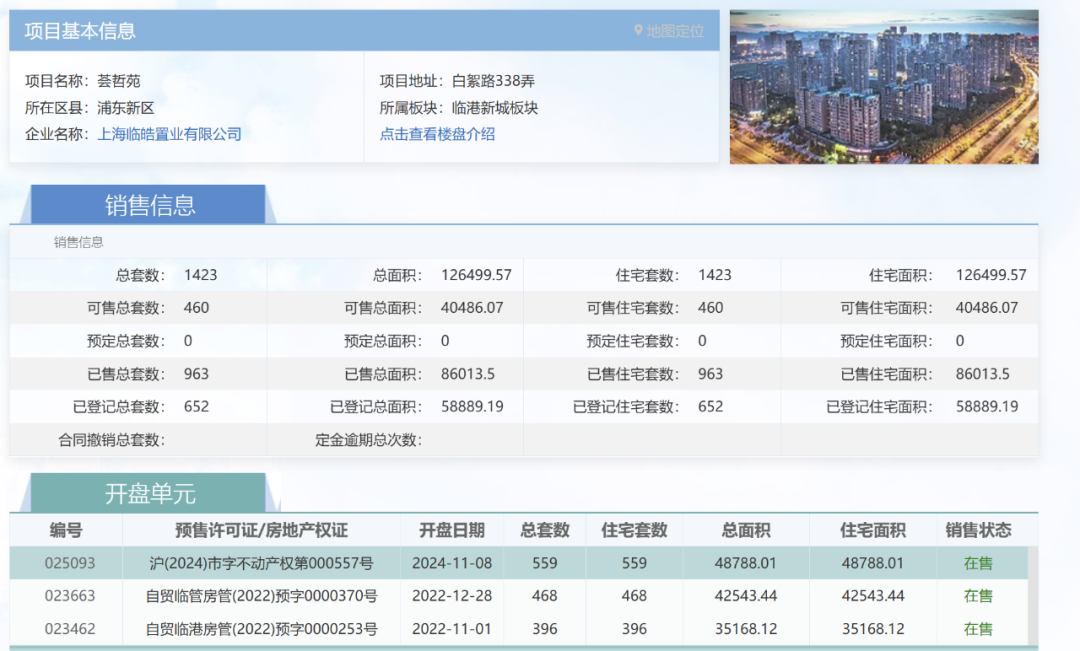The width and height of the screenshot is (1080, 651).
Task: Click 点击查看楼盘介绍 link
Action: coord(437,134)
